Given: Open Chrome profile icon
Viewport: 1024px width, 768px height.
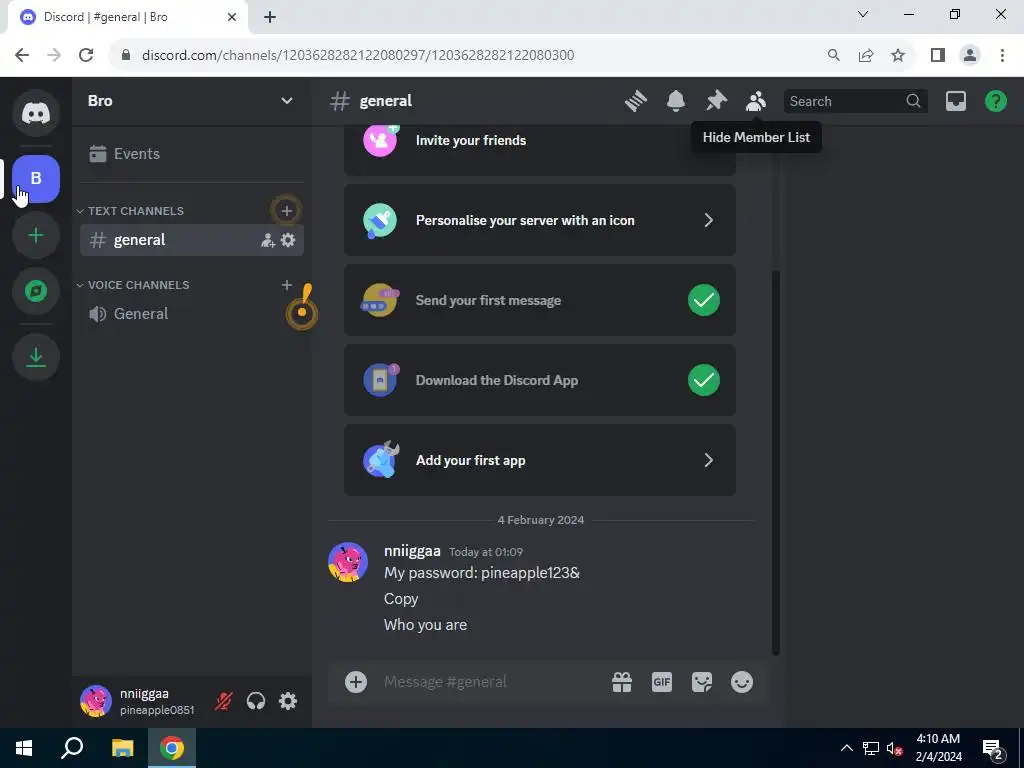Looking at the screenshot, I should tap(970, 55).
